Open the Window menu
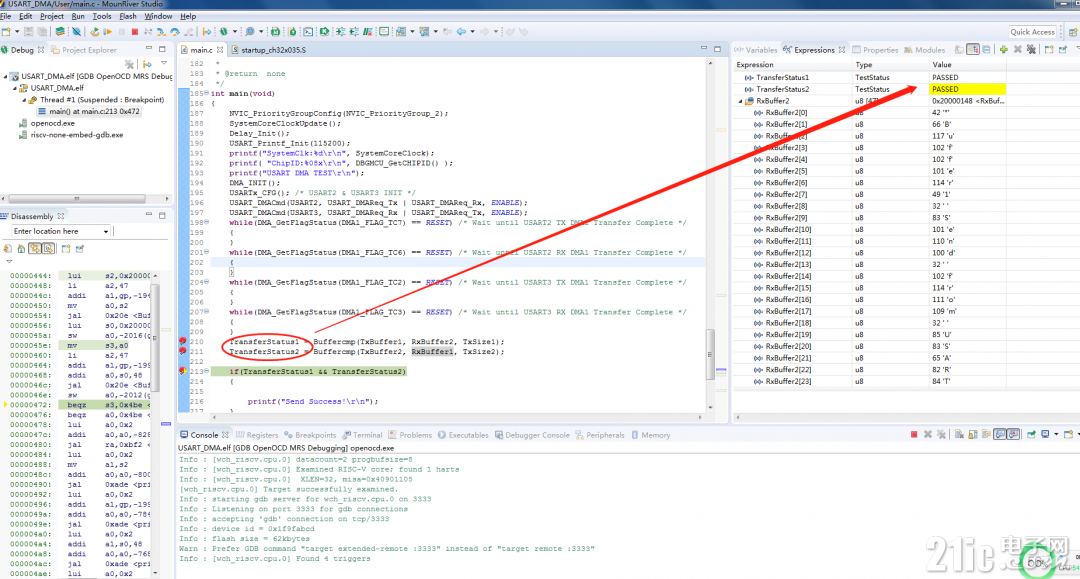Screen dimensions: 1080x579 click(x=158, y=16)
